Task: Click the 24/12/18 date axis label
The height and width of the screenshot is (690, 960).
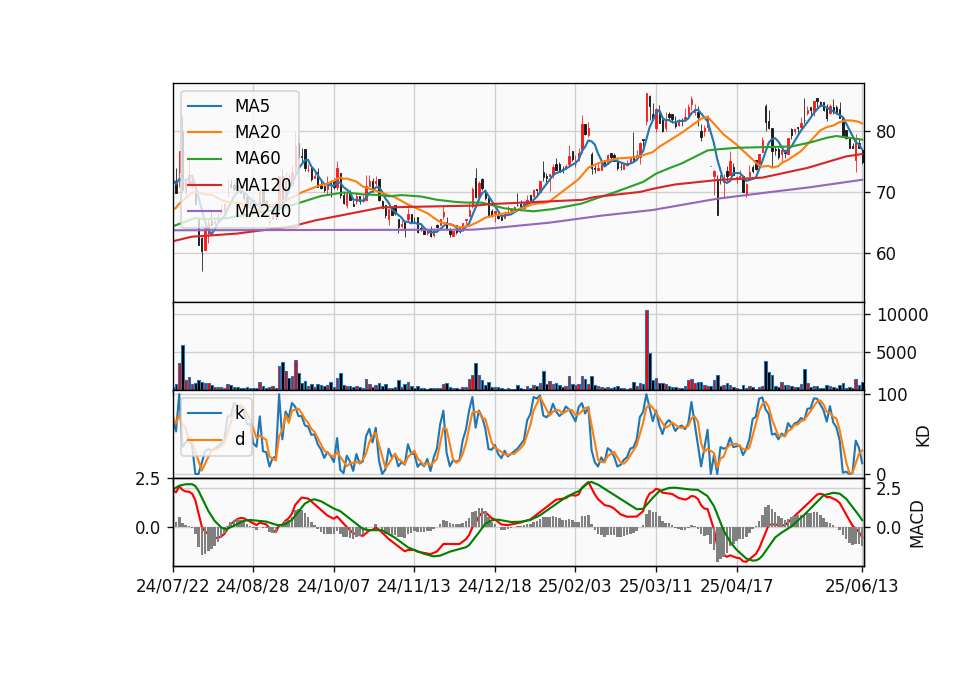Action: pos(495,586)
